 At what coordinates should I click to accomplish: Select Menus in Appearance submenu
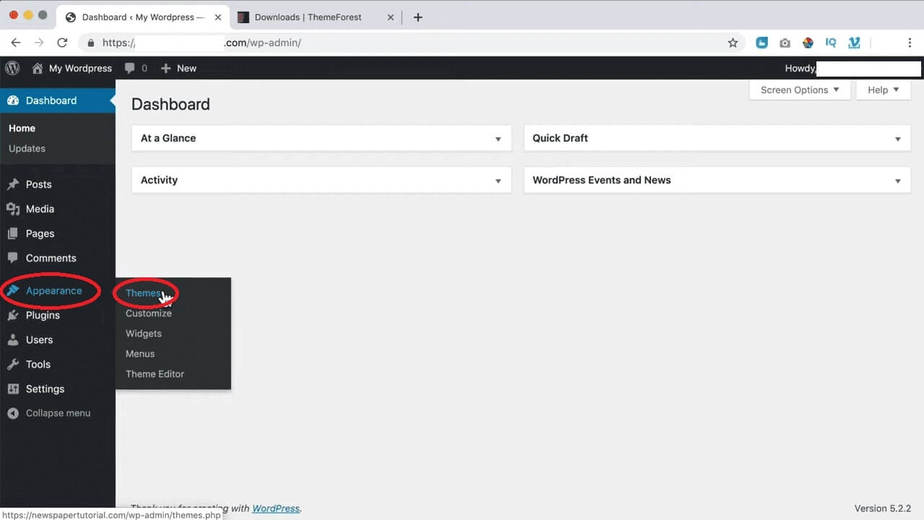[140, 354]
